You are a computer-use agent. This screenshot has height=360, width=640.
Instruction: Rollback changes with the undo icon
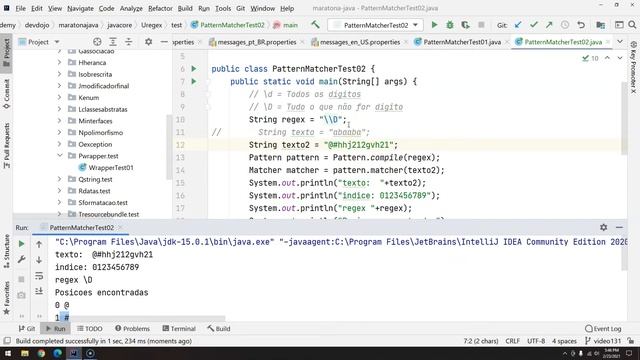(x=581, y=25)
